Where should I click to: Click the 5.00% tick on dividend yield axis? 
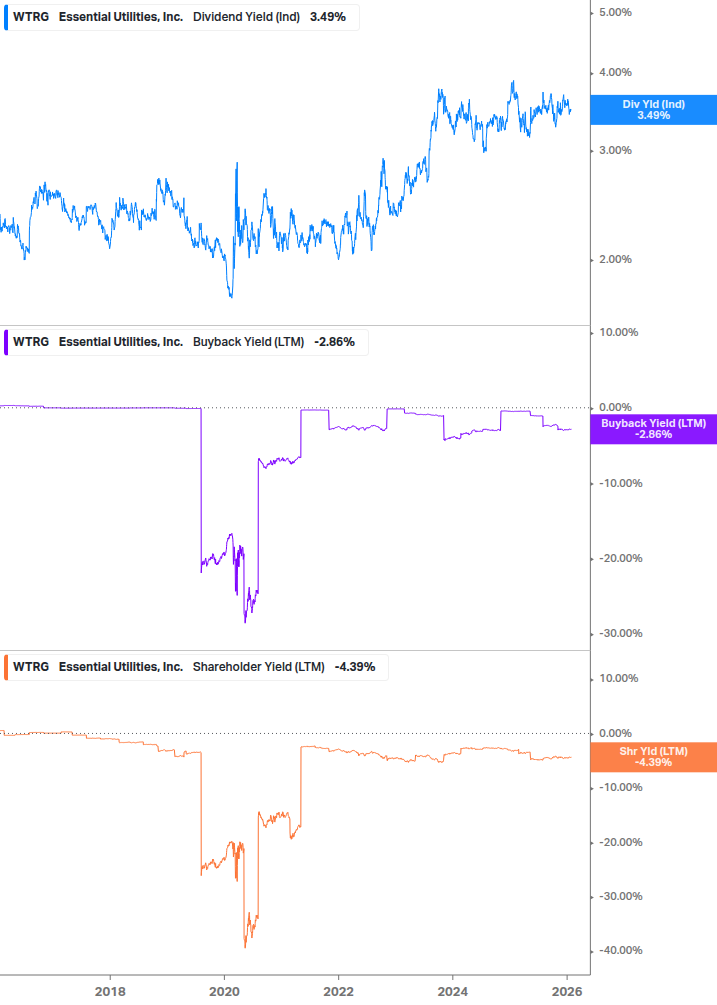point(615,12)
